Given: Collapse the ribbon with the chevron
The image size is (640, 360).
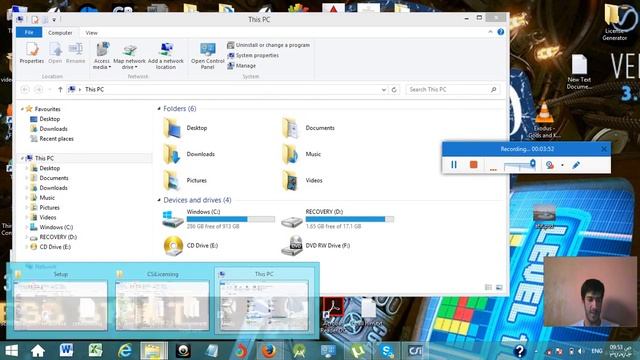Looking at the screenshot, I should click(x=490, y=32).
